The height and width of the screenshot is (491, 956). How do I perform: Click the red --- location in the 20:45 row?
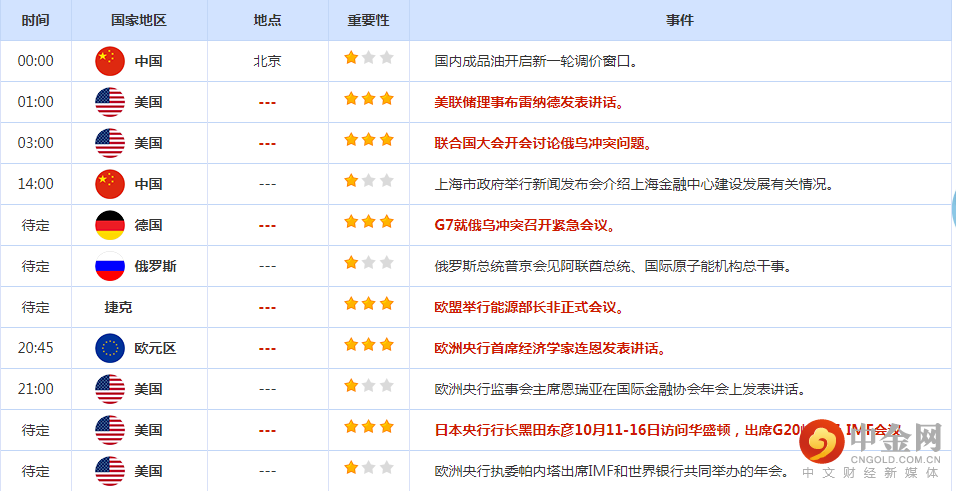click(x=267, y=349)
